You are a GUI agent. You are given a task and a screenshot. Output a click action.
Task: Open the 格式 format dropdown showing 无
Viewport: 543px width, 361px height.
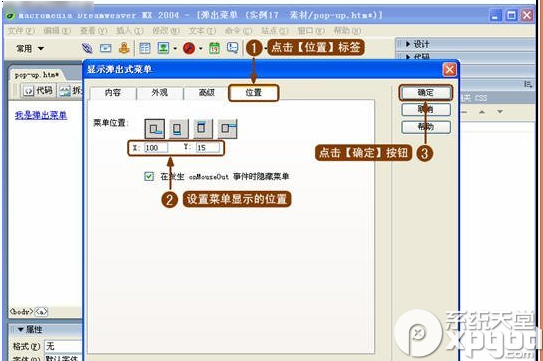pyautogui.click(x=63, y=346)
